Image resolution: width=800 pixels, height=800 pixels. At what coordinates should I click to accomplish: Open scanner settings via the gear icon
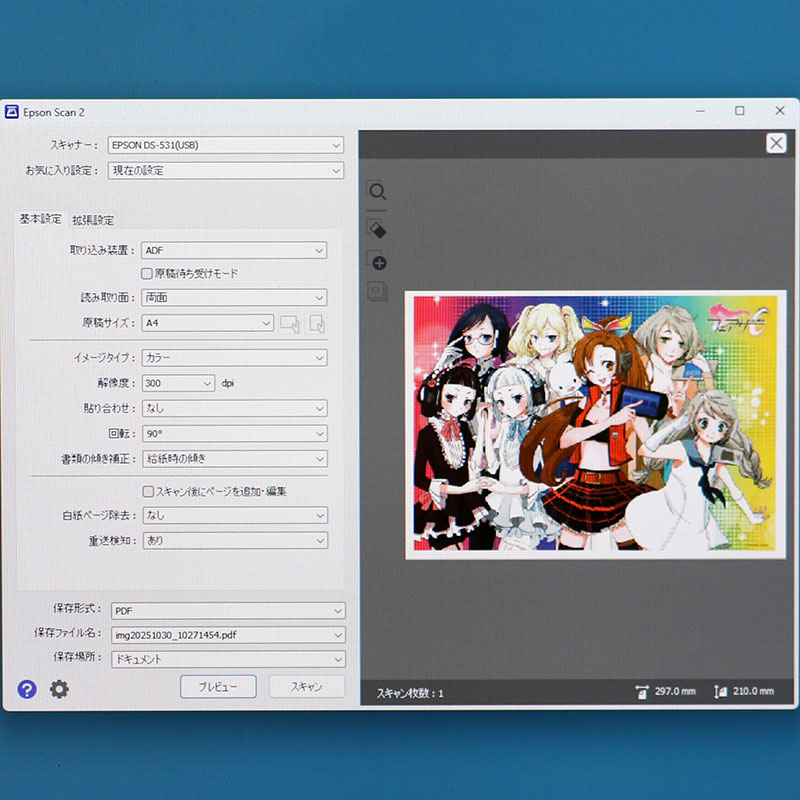pyautogui.click(x=57, y=689)
